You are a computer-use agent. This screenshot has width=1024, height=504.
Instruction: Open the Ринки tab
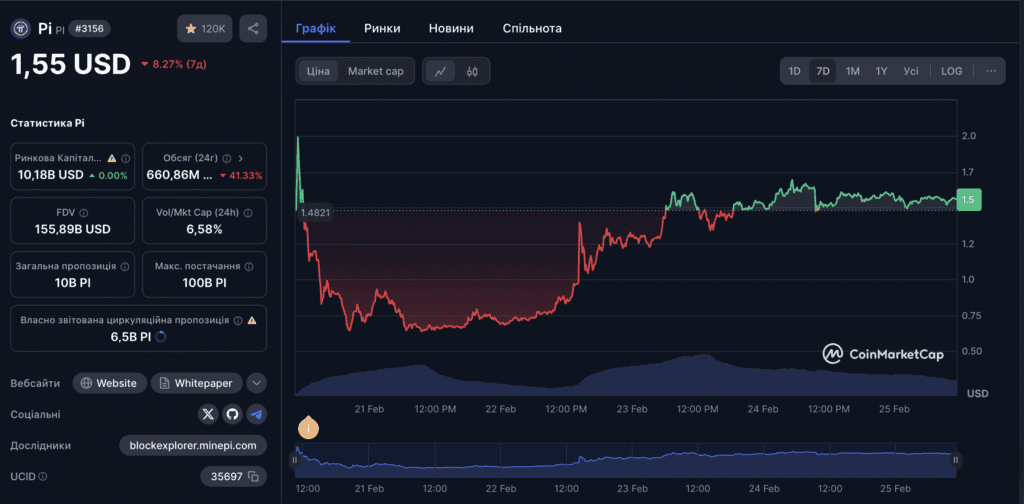[382, 29]
